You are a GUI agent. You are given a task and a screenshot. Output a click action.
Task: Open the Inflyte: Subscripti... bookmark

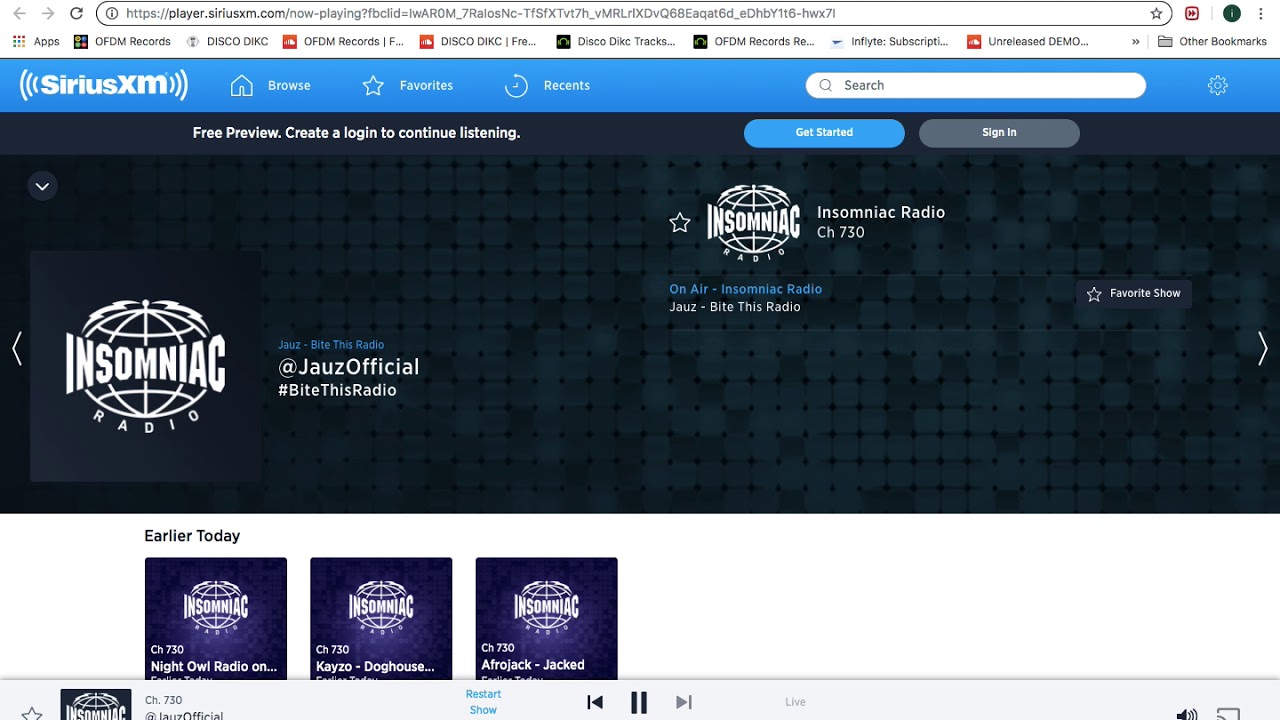[x=889, y=42]
